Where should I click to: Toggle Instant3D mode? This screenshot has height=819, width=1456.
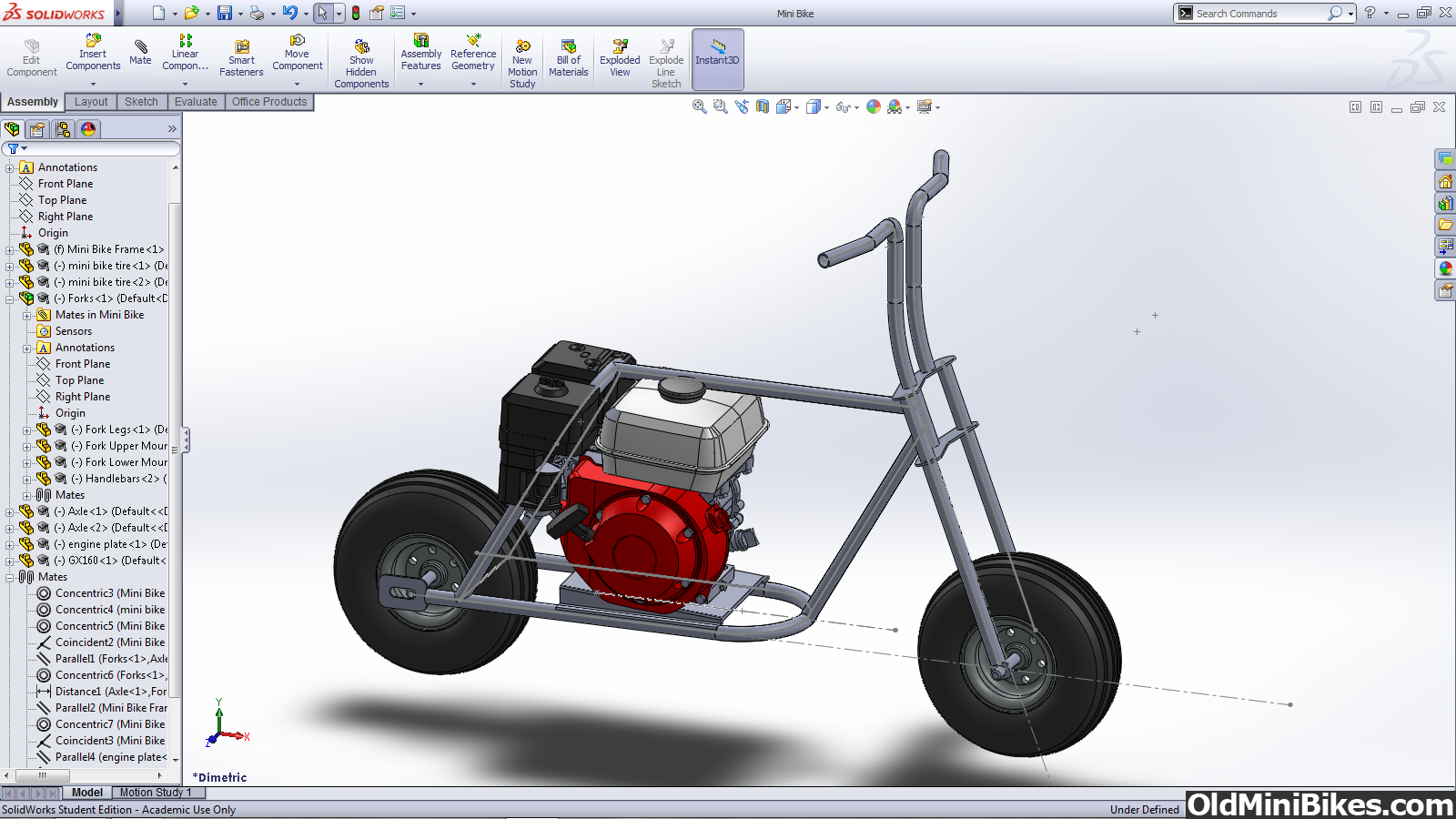coord(718,58)
